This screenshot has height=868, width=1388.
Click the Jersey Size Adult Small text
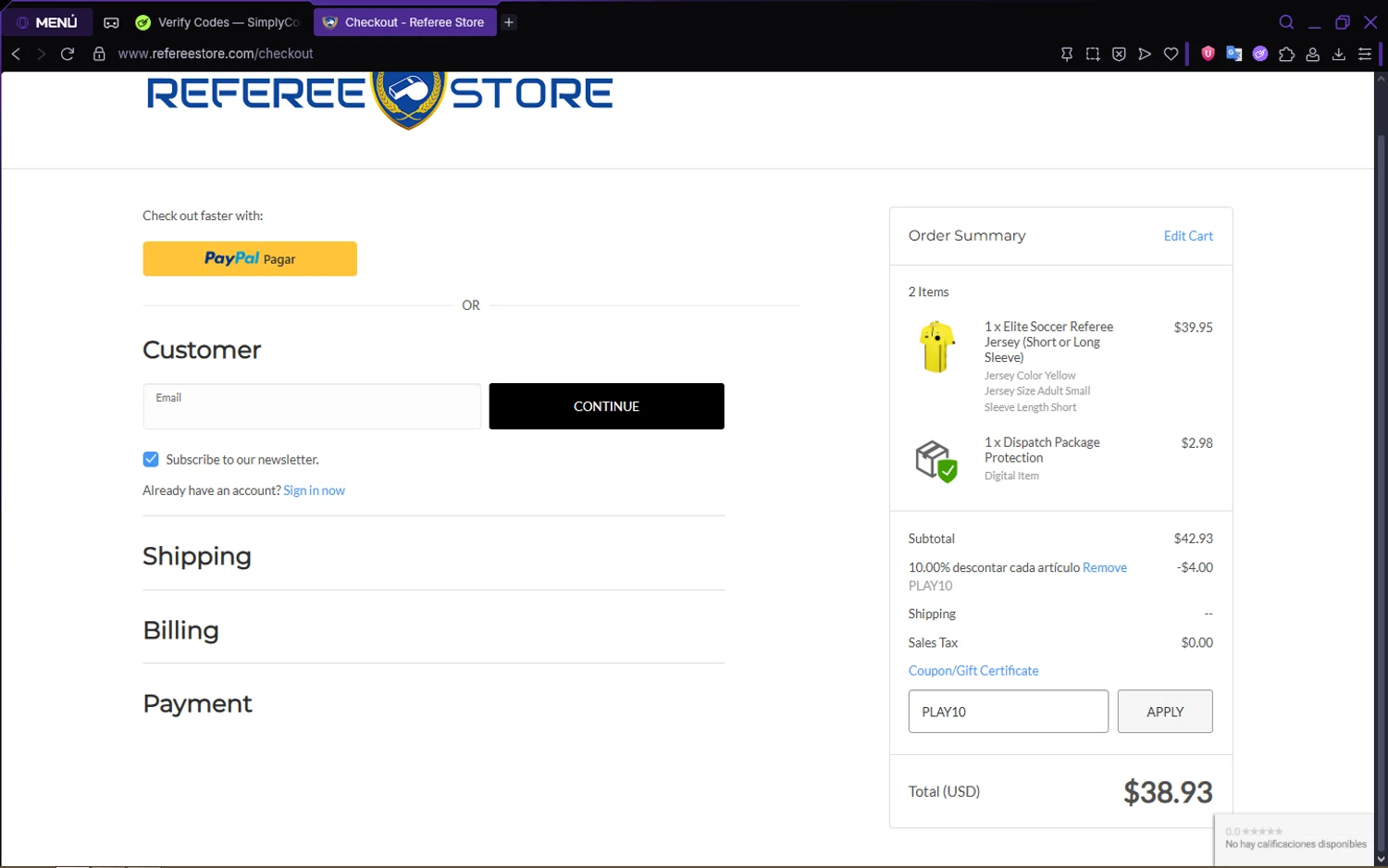pos(1037,391)
